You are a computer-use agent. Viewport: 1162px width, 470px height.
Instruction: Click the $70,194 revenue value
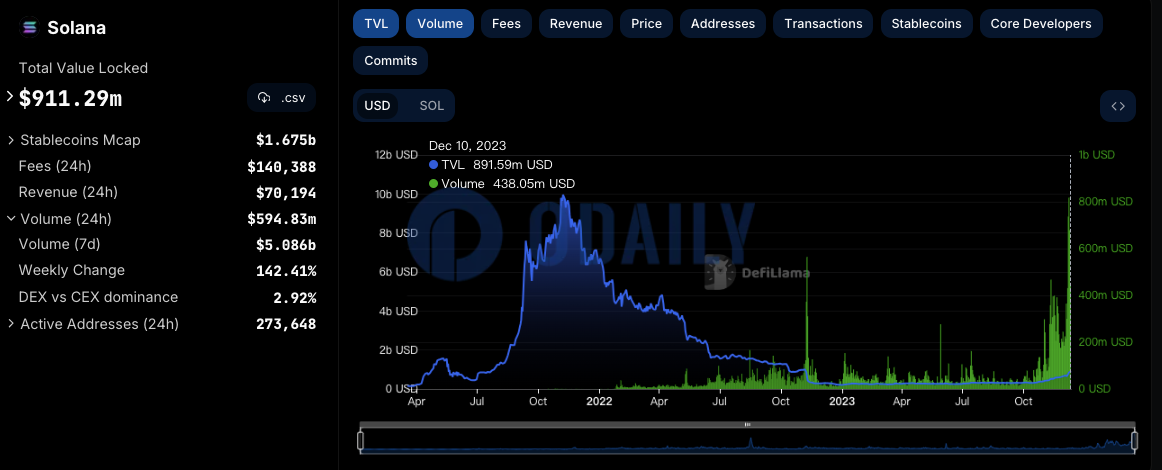click(x=286, y=193)
